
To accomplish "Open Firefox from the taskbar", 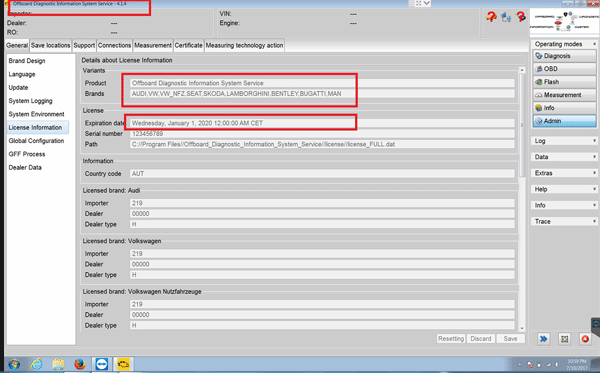I will pyautogui.click(x=80, y=364).
